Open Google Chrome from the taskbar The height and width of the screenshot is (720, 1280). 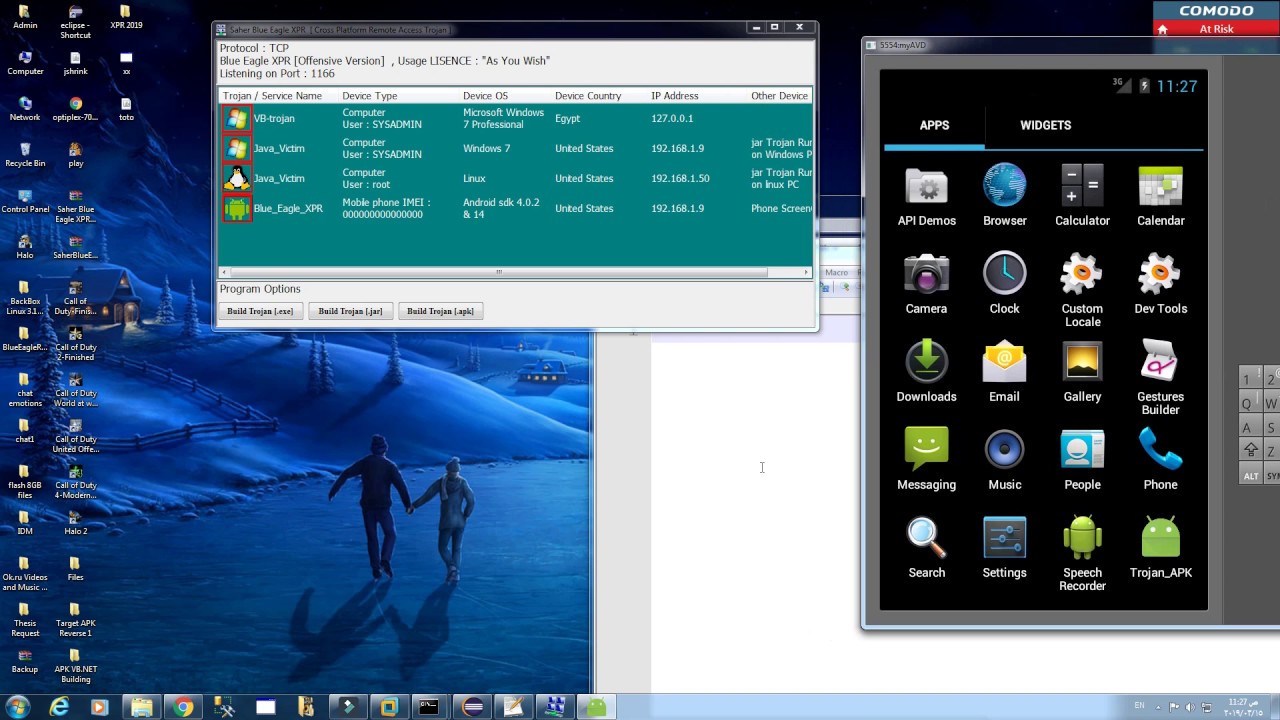(183, 707)
